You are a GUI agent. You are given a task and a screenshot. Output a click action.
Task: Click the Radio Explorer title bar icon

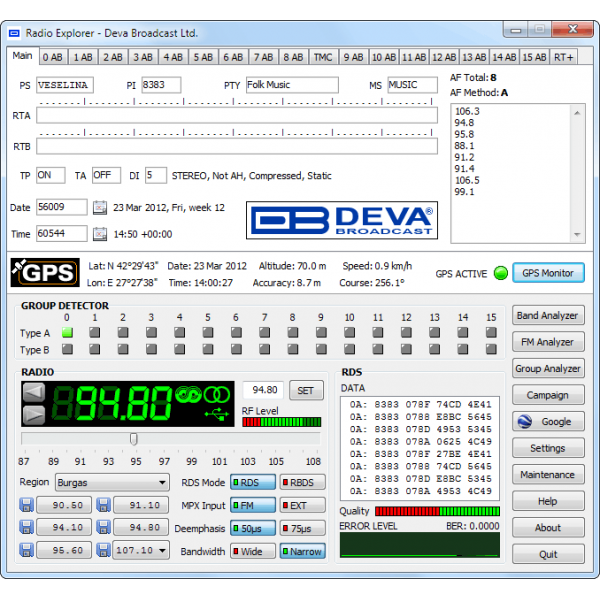pyautogui.click(x=14, y=33)
